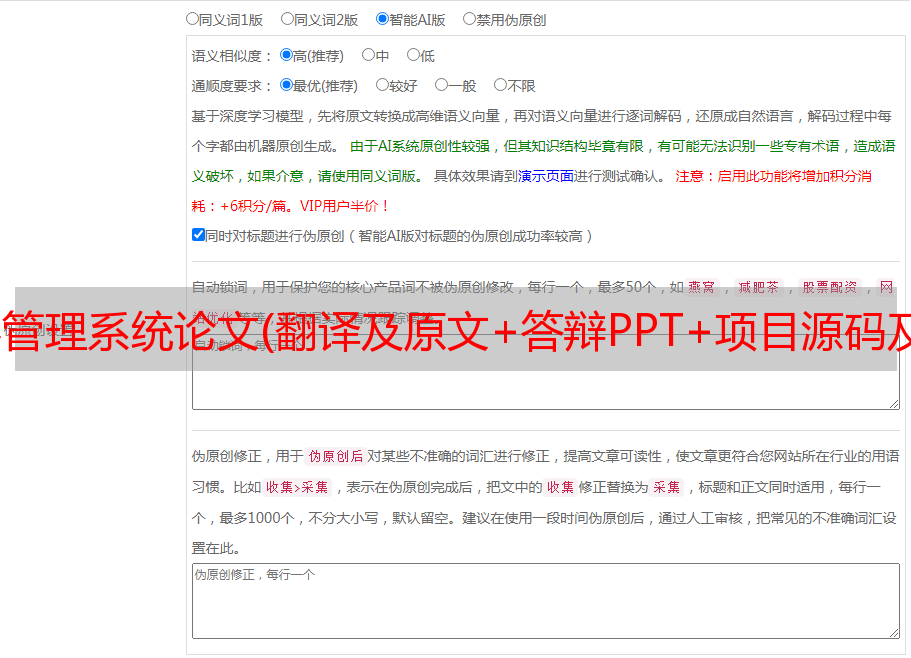Click the 股票配资 example keyword tag
911x658 pixels.
830,287
